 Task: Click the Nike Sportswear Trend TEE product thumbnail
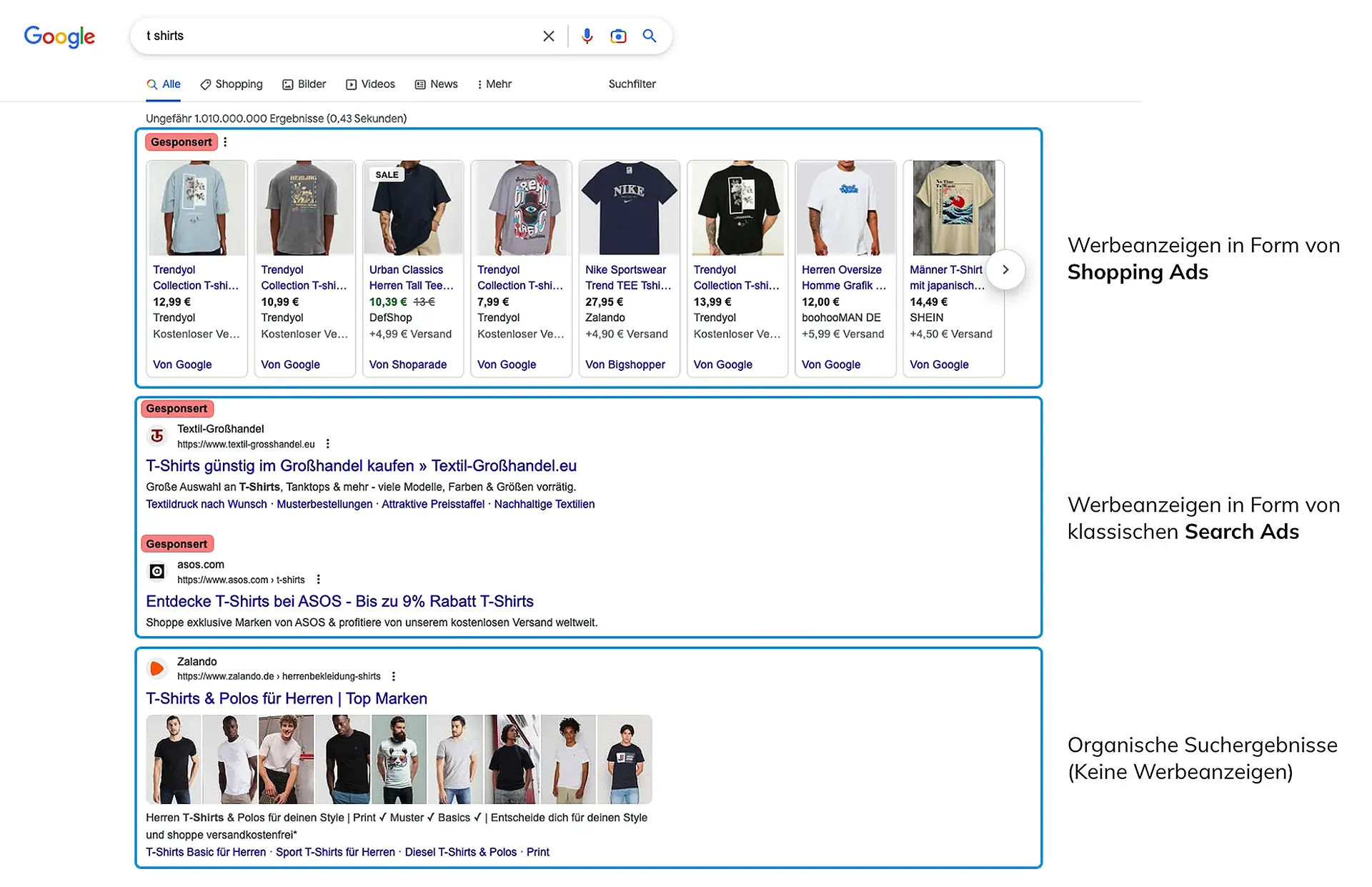pyautogui.click(x=628, y=209)
